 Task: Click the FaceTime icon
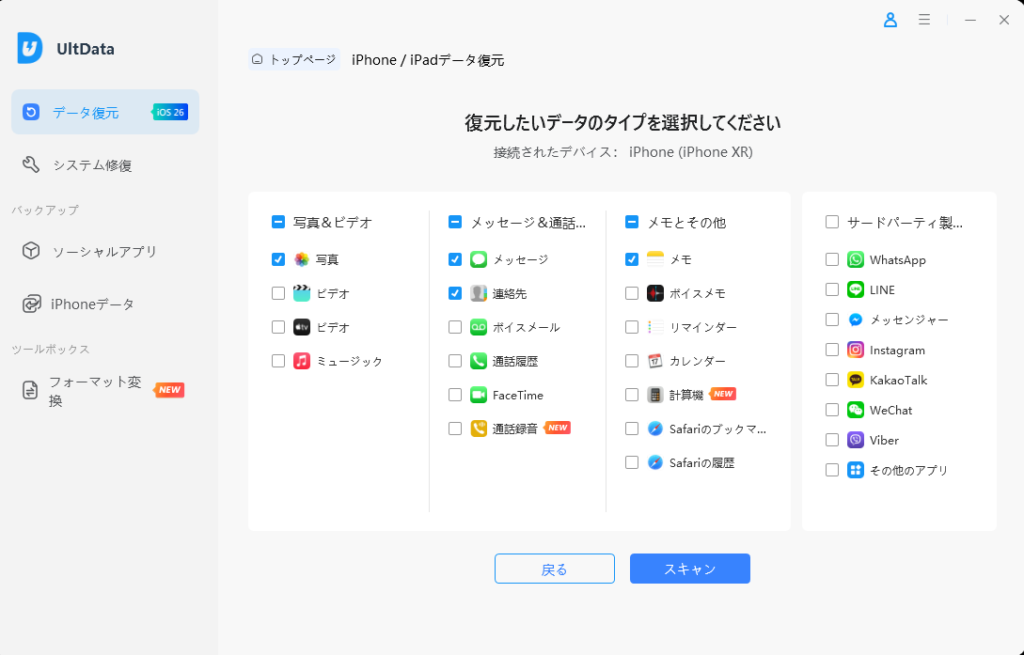click(479, 395)
